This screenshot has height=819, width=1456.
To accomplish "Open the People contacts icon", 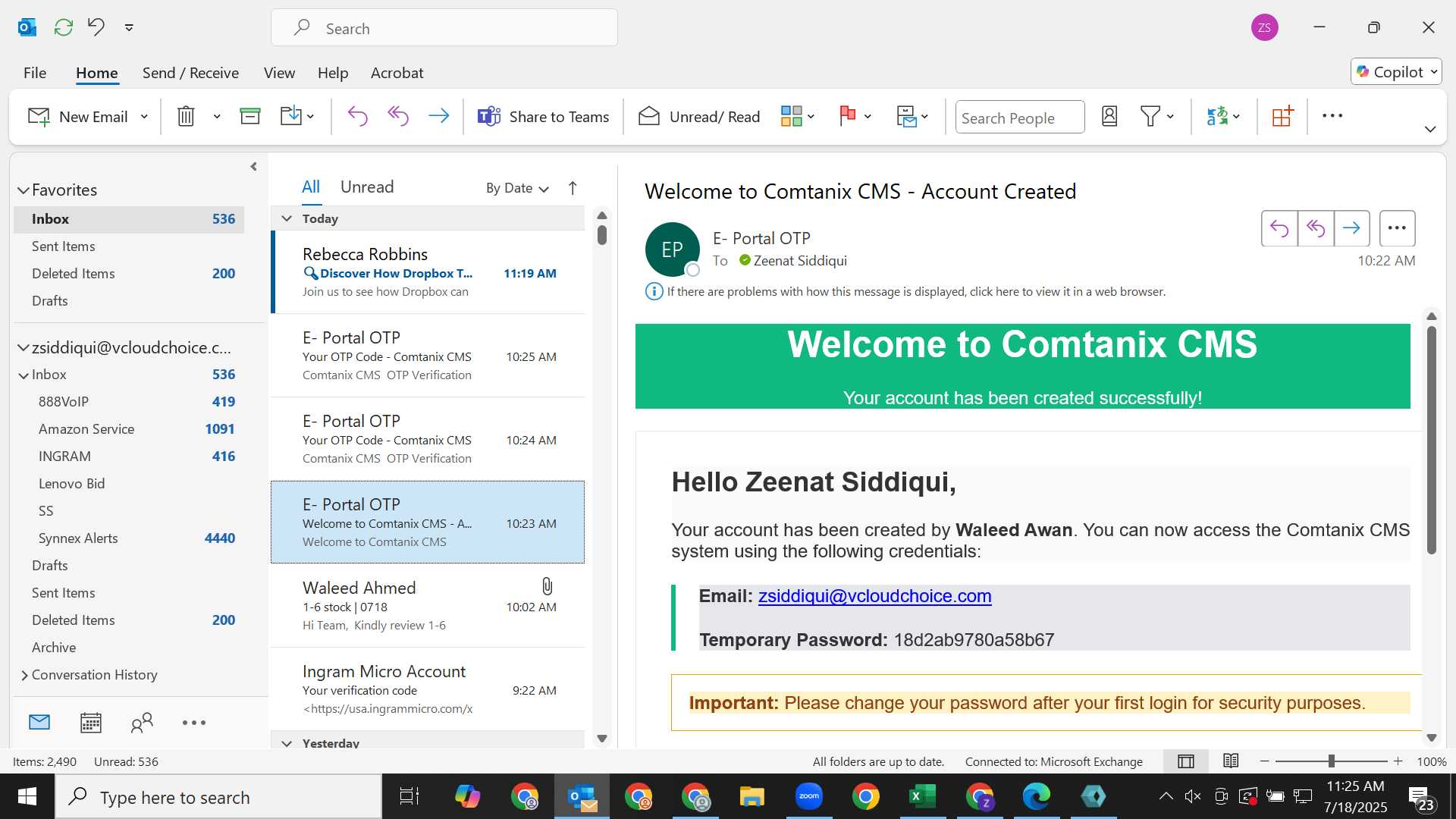I will pos(142,723).
